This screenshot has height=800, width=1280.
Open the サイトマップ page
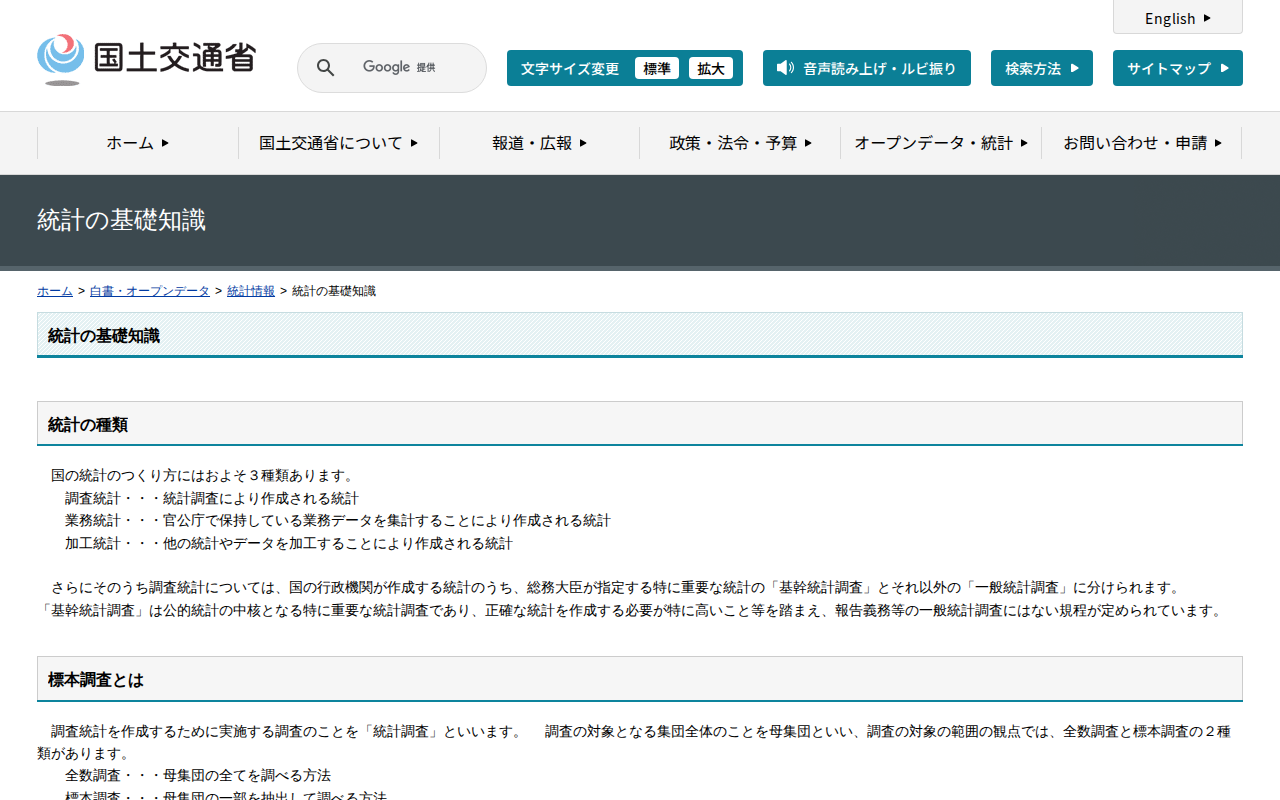1178,68
